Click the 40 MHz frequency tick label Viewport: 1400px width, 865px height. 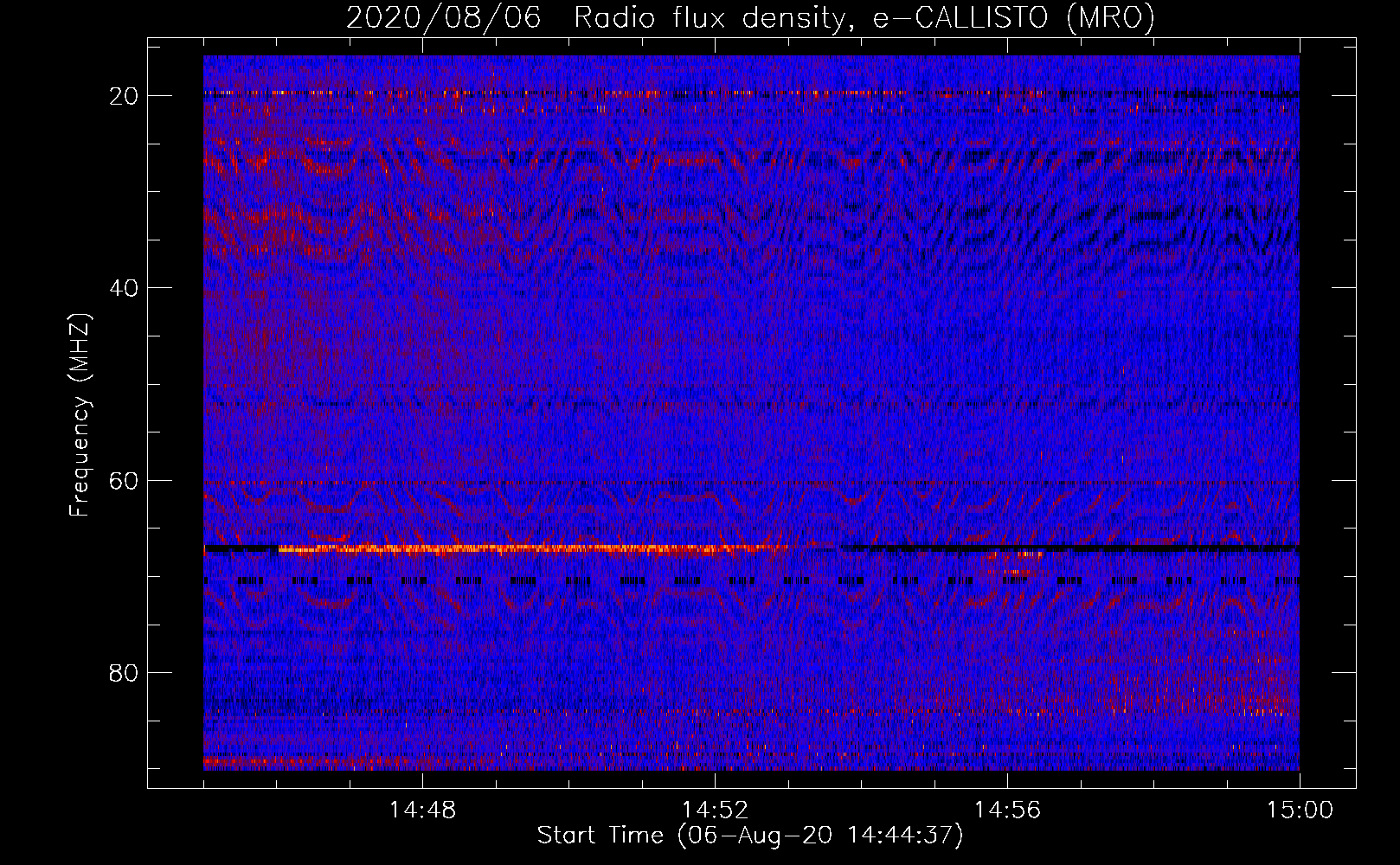tap(124, 288)
